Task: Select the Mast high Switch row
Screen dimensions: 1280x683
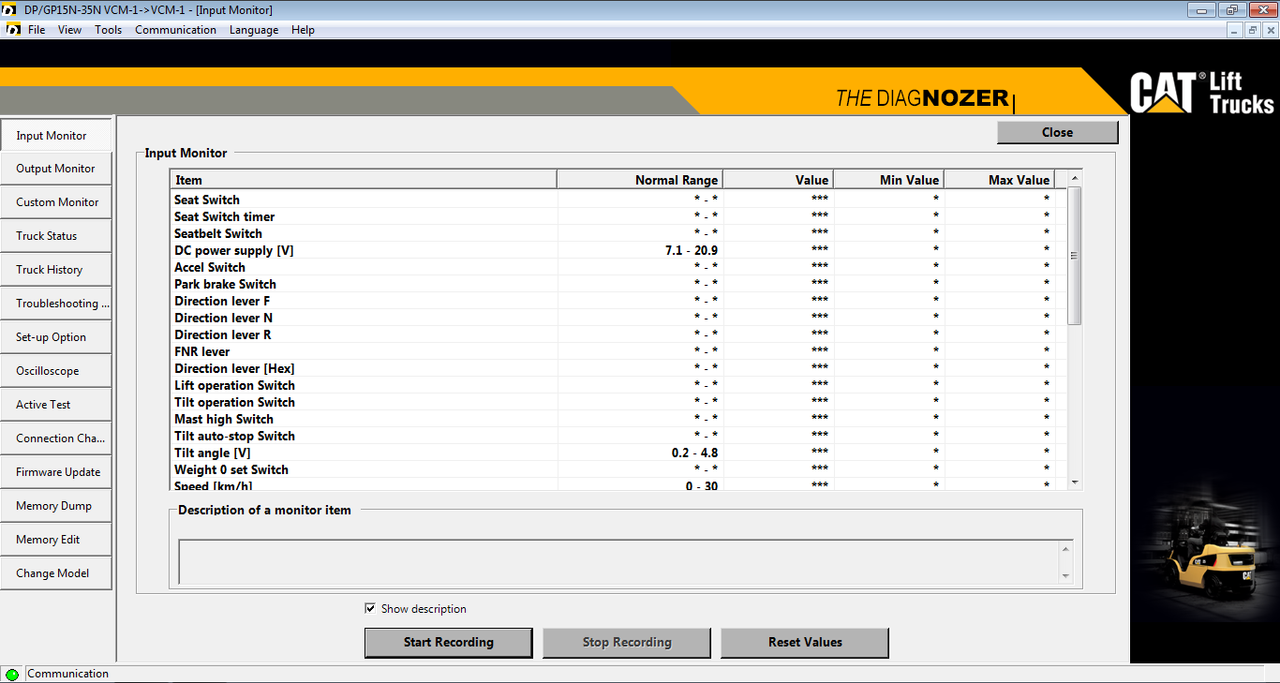Action: 618,419
